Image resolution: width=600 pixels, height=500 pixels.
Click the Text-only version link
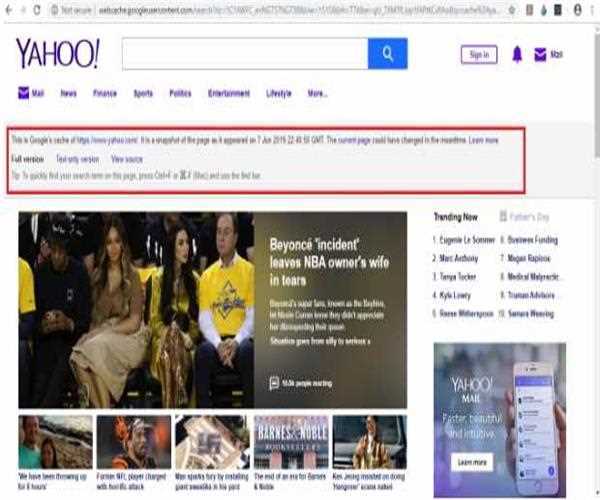coord(77,159)
